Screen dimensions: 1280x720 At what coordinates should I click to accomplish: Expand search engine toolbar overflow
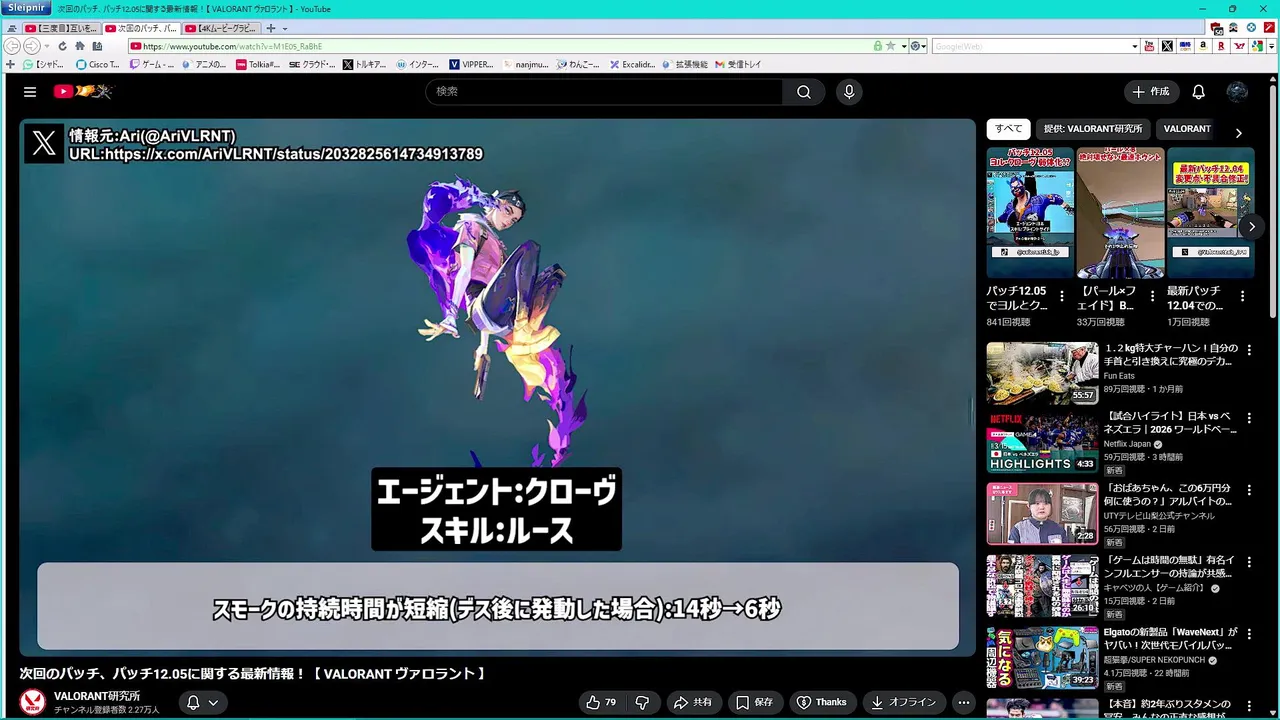pyautogui.click(x=1272, y=46)
